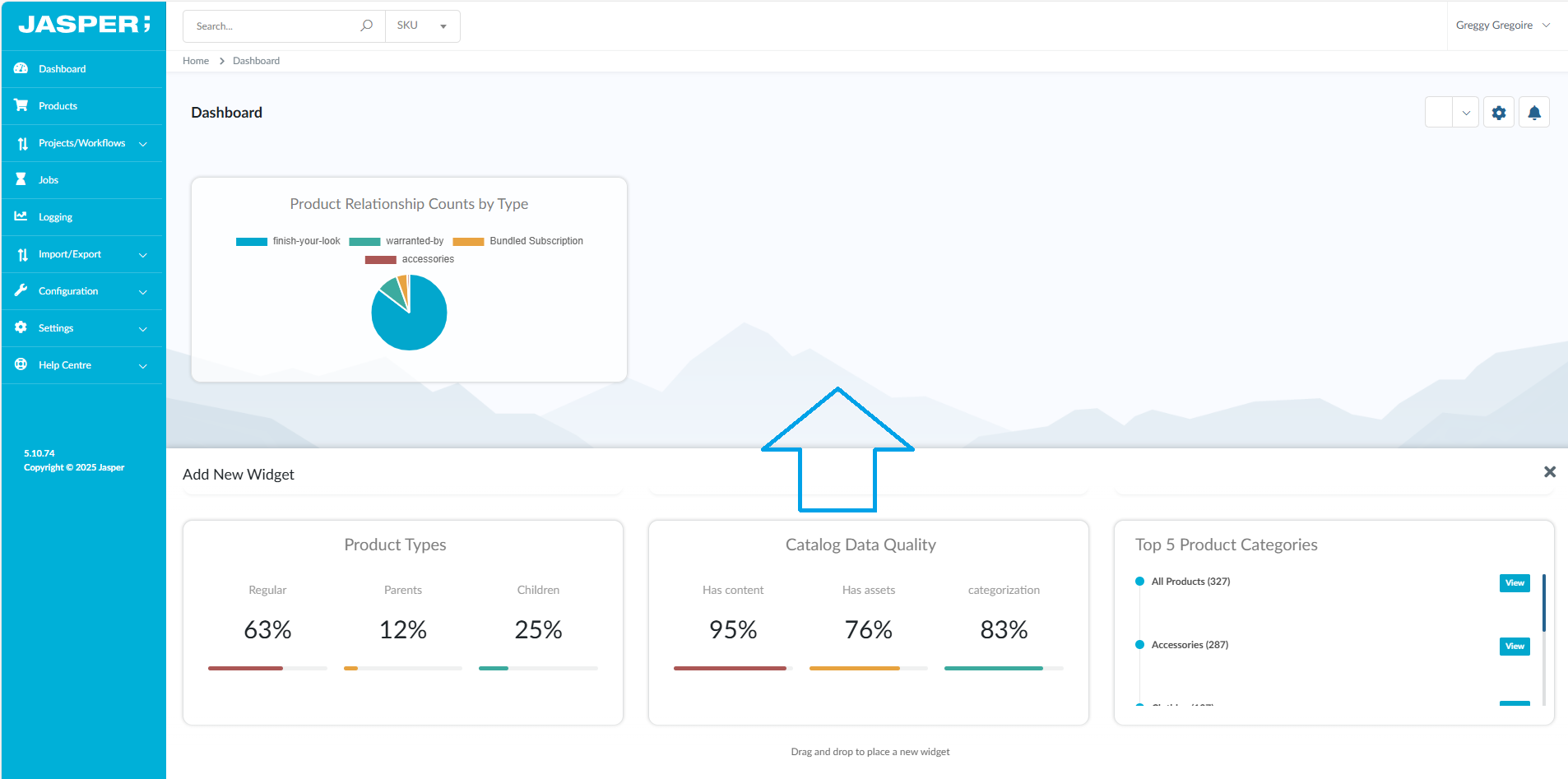Screen dimensions: 1568x779
Task: Click the Jobs hourglass icon
Action: 21,179
